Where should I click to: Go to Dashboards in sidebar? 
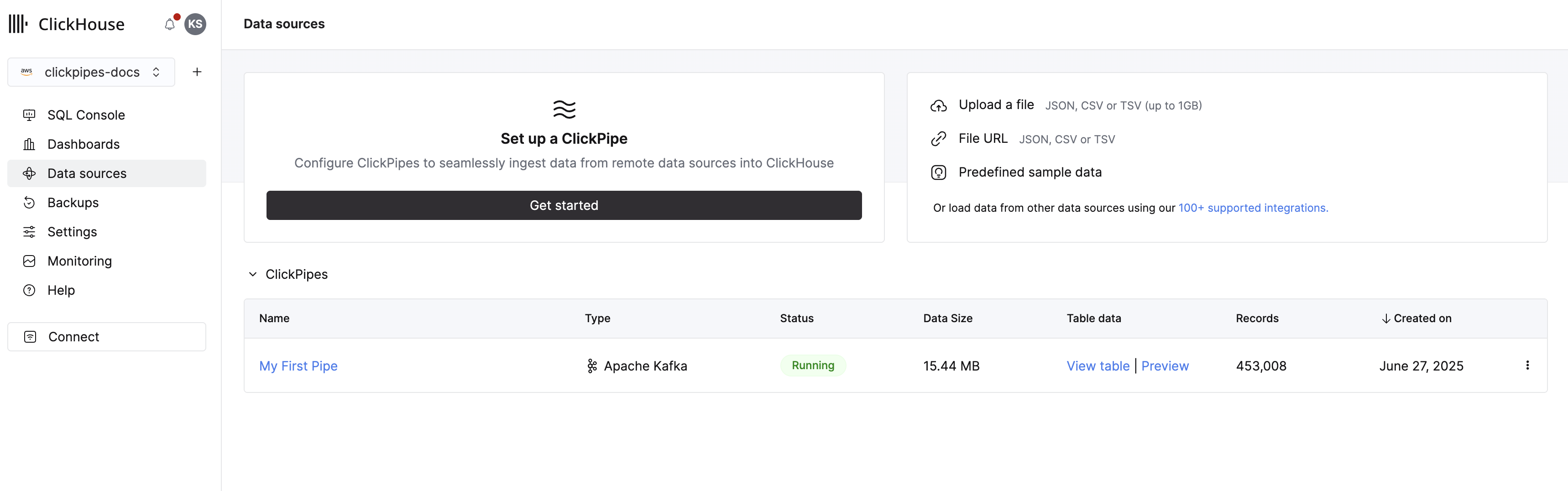(84, 144)
